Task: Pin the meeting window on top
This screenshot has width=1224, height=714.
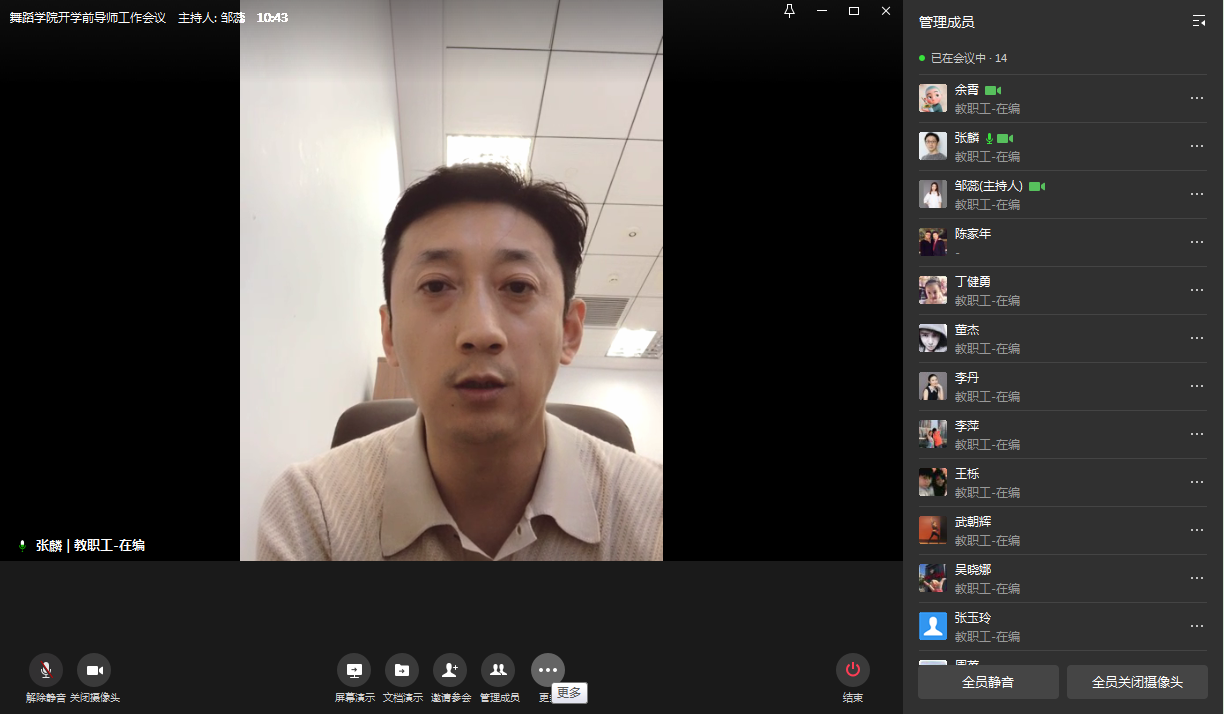Action: (x=789, y=11)
